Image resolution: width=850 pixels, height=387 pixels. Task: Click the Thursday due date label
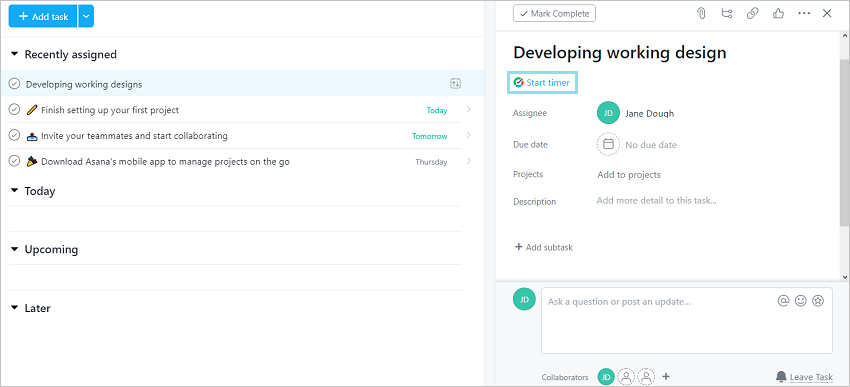(x=432, y=162)
